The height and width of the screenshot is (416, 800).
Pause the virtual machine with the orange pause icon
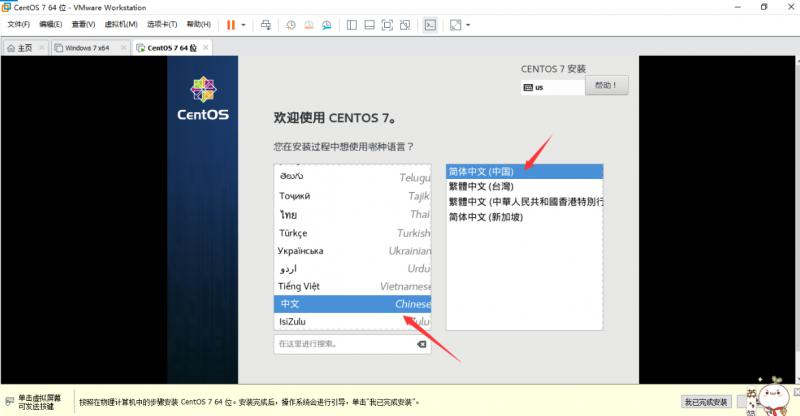coord(231,25)
